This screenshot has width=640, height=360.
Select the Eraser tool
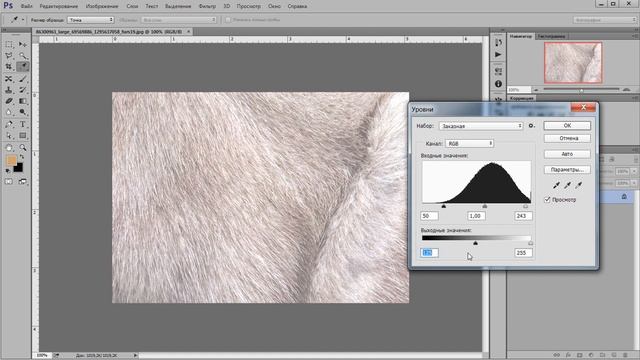pyautogui.click(x=9, y=101)
